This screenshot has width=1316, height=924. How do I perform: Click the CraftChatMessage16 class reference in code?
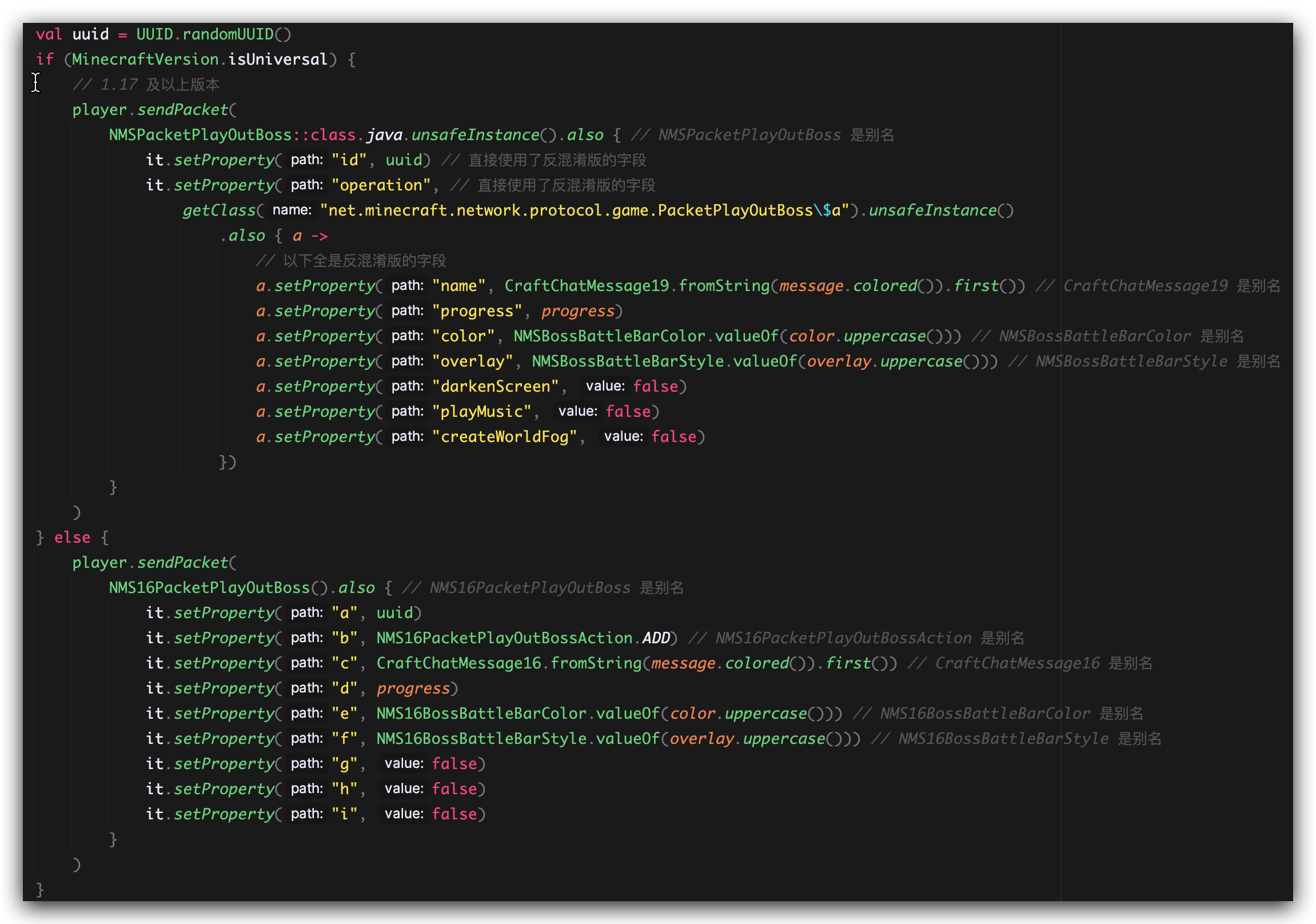click(x=458, y=663)
